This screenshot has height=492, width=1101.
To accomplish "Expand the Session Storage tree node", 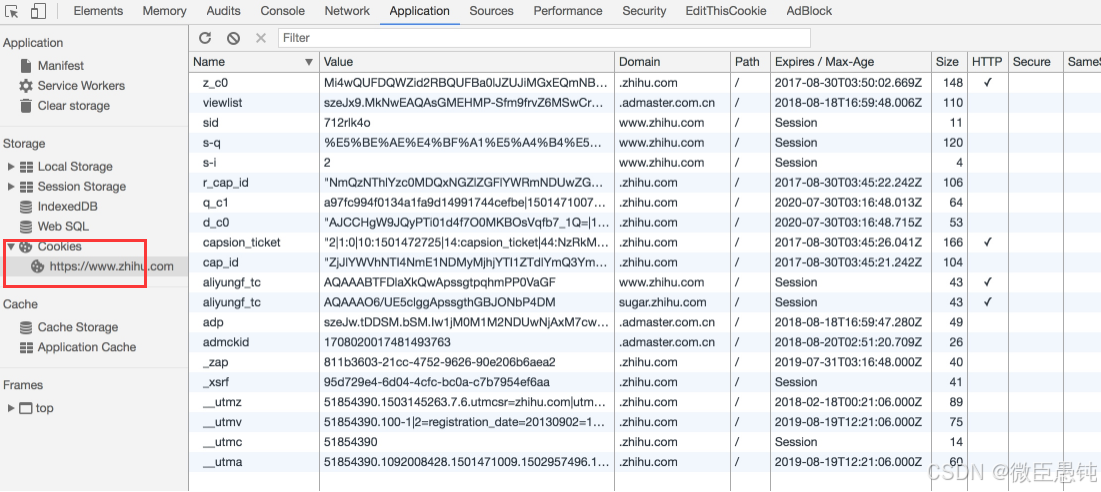I will tap(11, 187).
